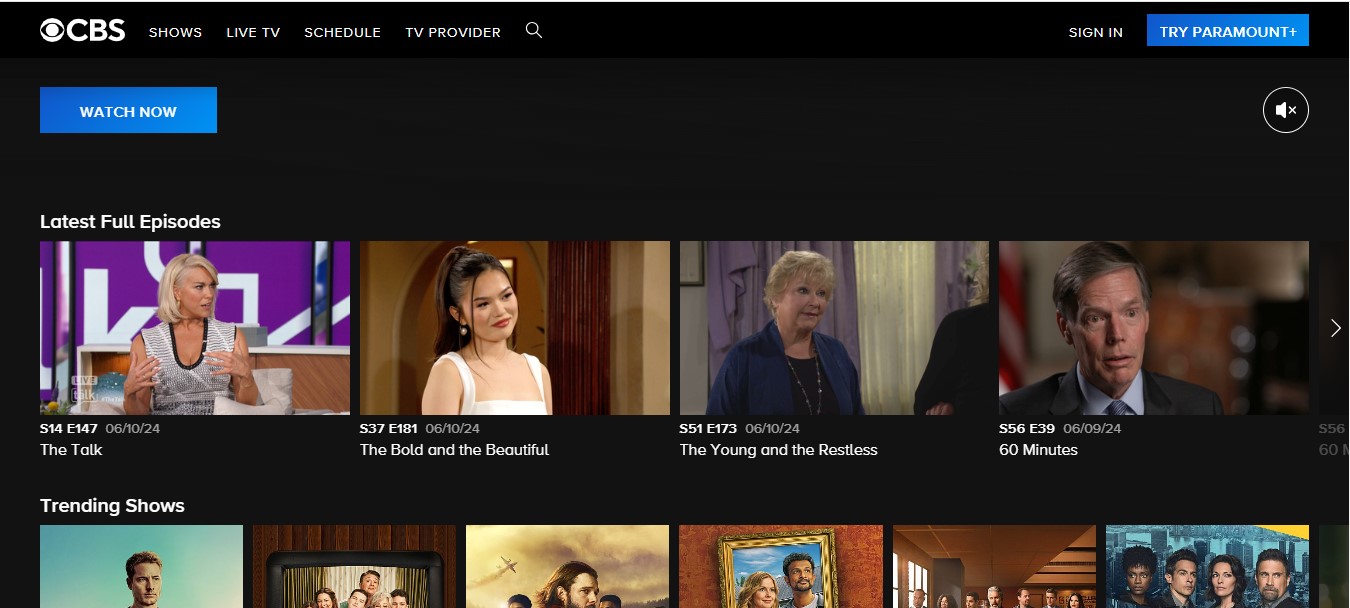This screenshot has height=608, width=1350.
Task: Click the Watch Now button
Action: [128, 110]
